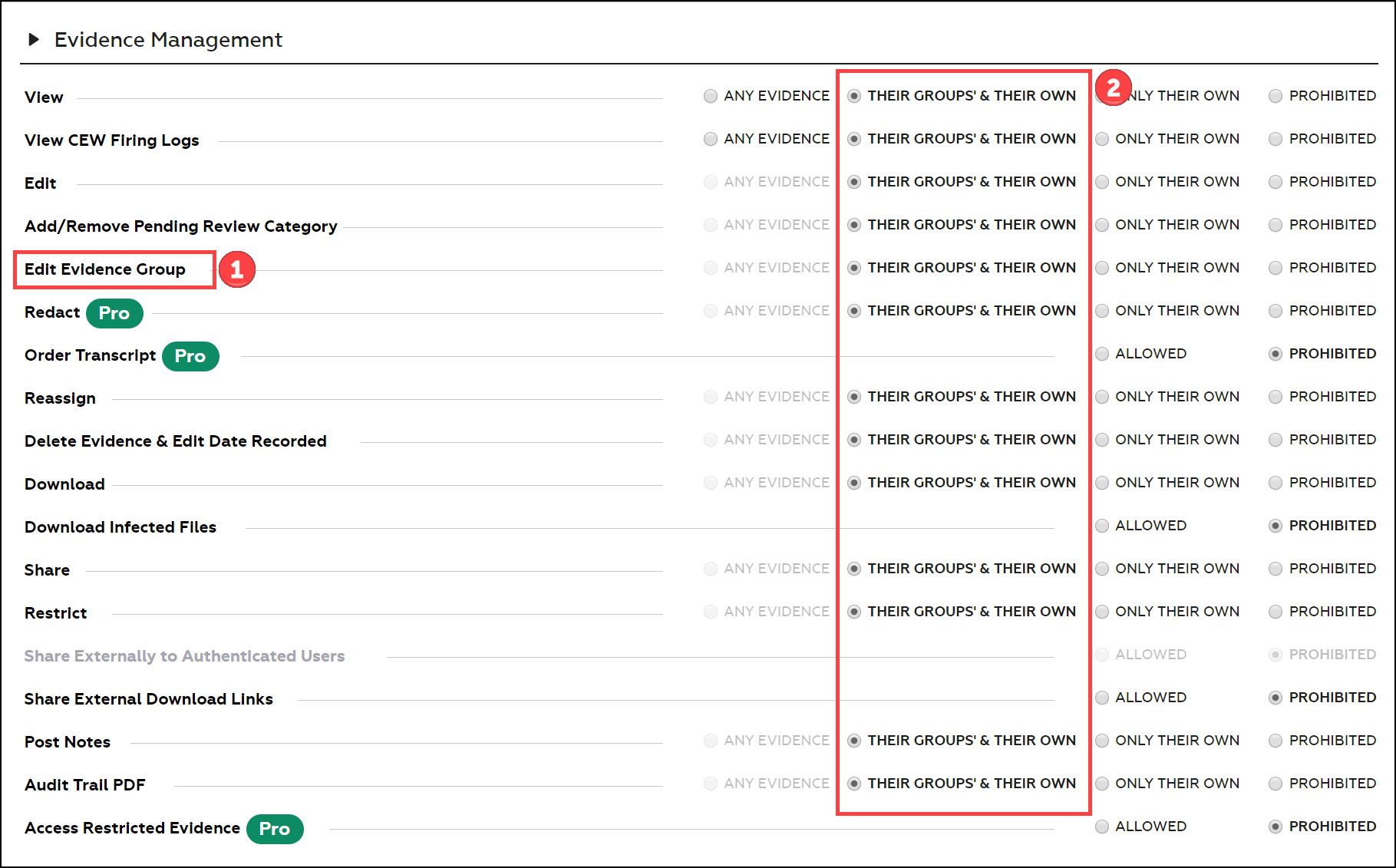Choose Only Their Own for Reassign

[1102, 397]
